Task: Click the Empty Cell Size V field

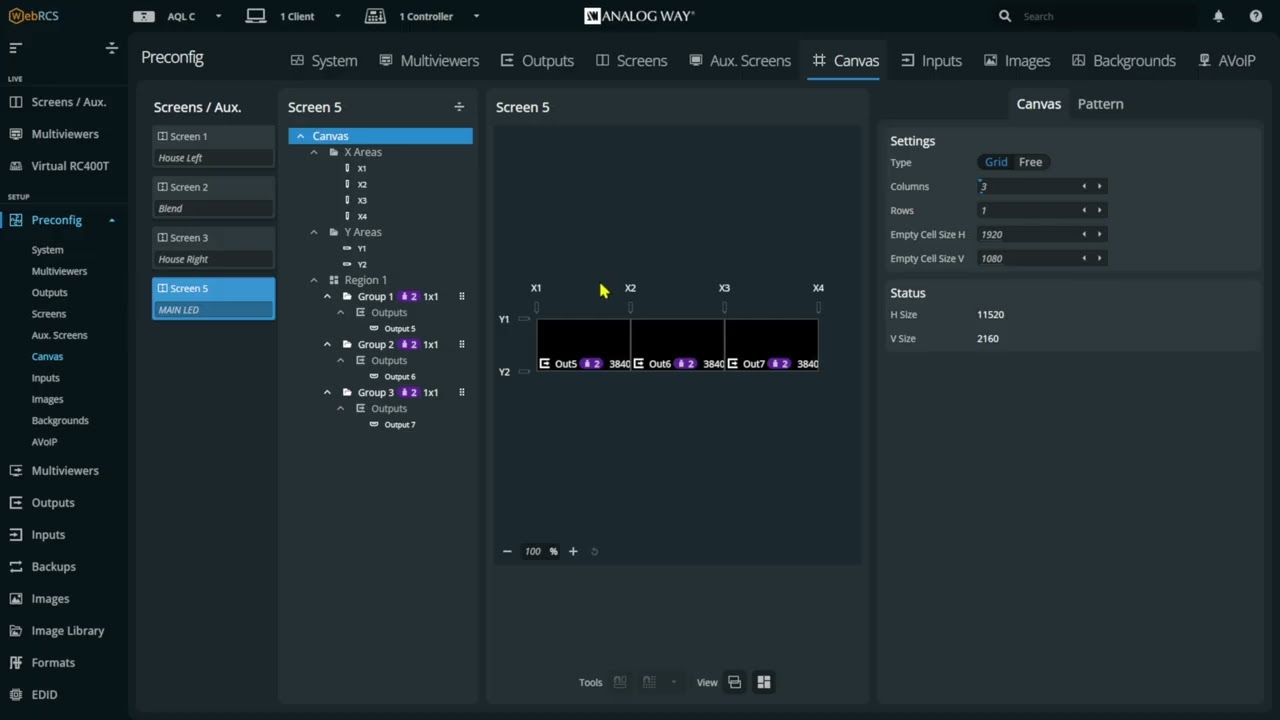Action: pyautogui.click(x=1027, y=258)
